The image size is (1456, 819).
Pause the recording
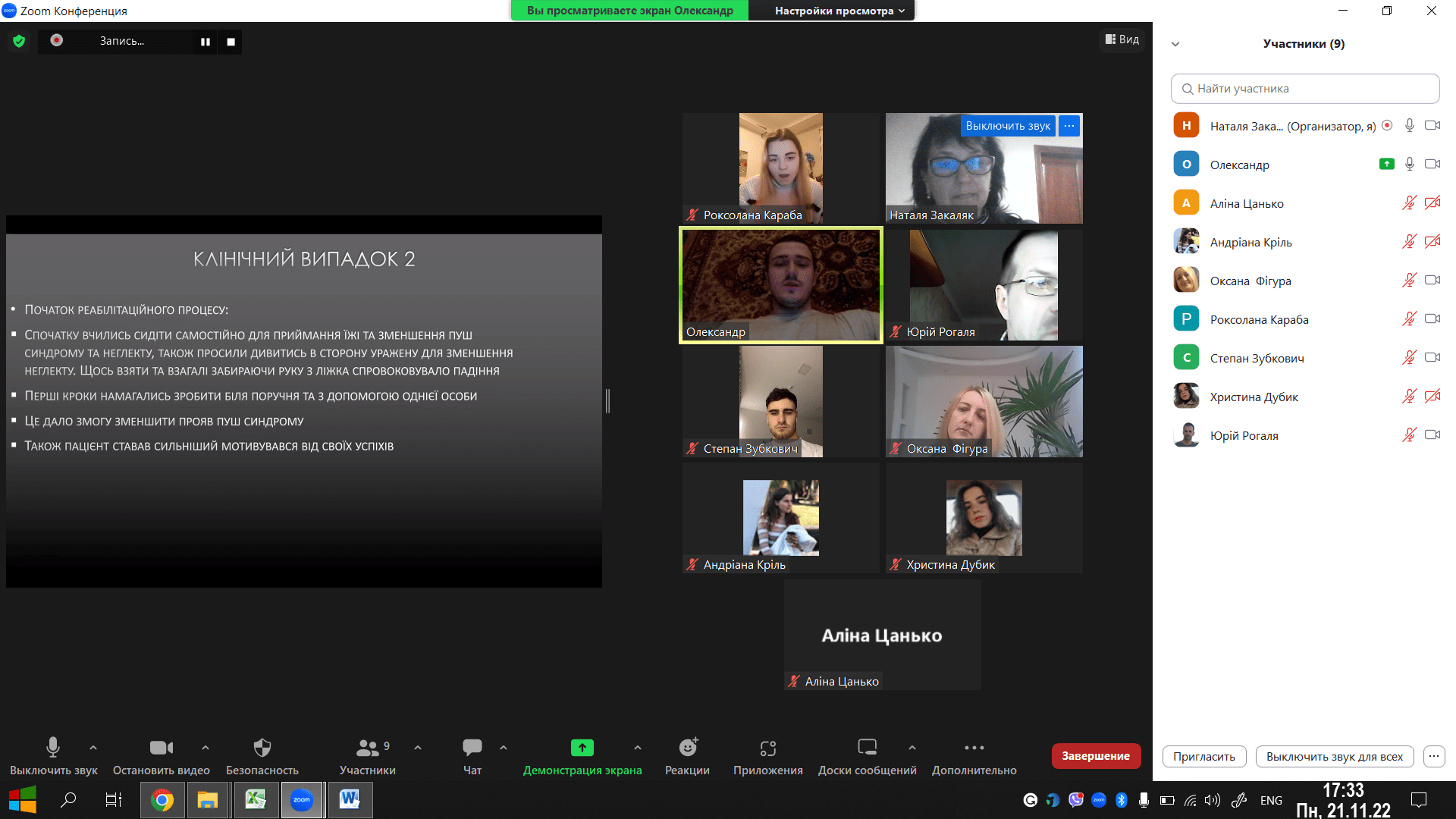point(205,42)
